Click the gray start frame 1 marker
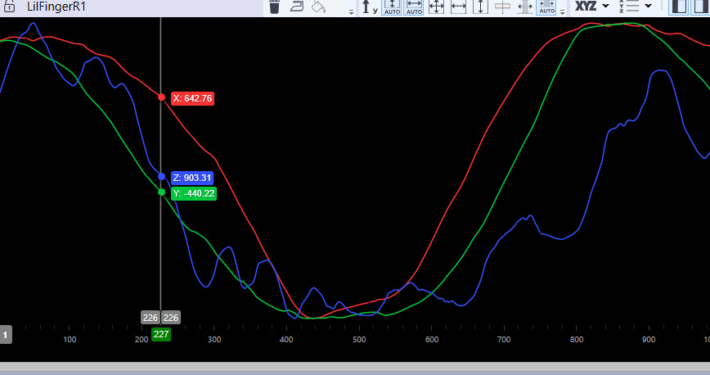Image resolution: width=710 pixels, height=375 pixels. (x=5, y=335)
